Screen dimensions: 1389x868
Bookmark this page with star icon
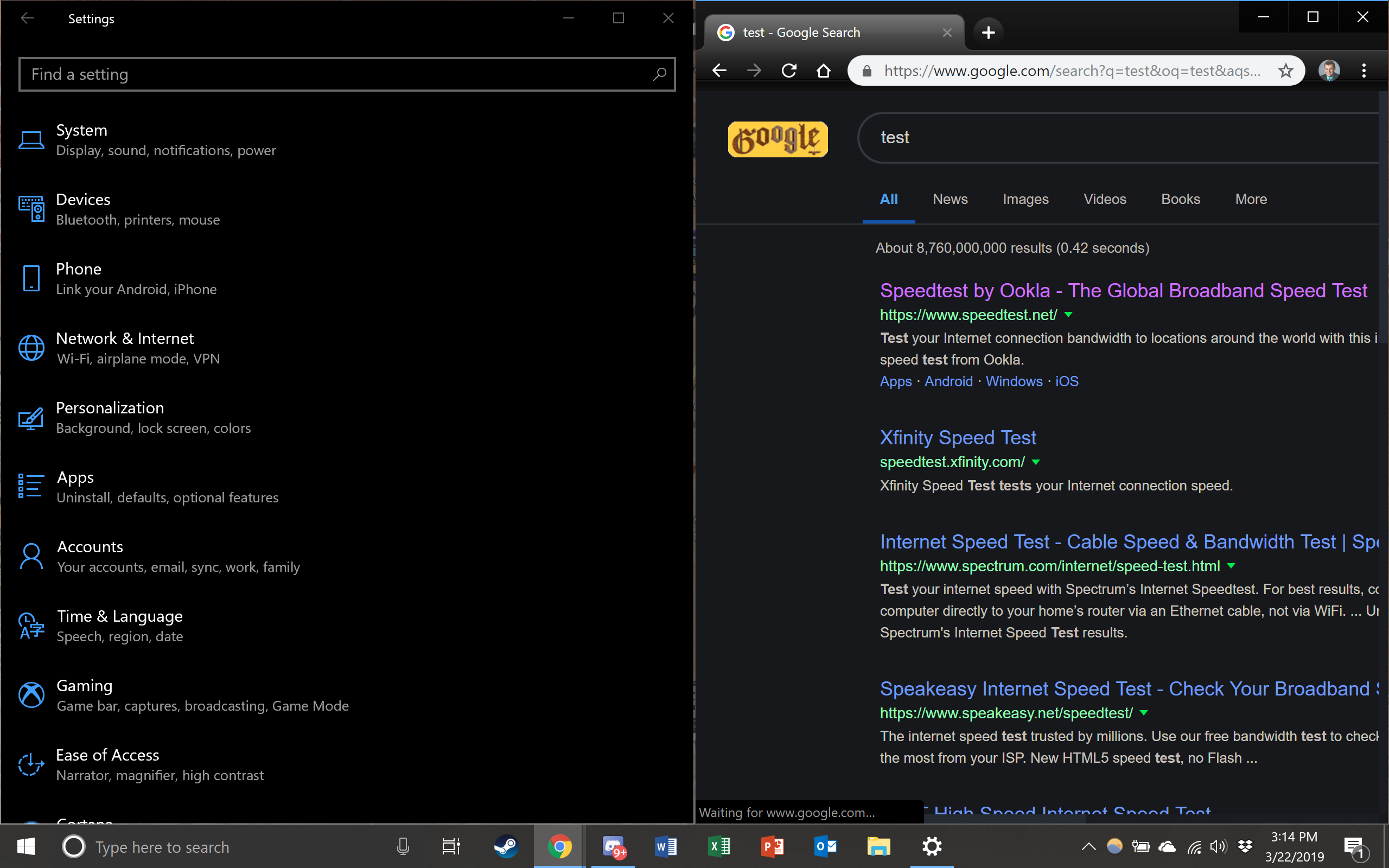(1286, 71)
